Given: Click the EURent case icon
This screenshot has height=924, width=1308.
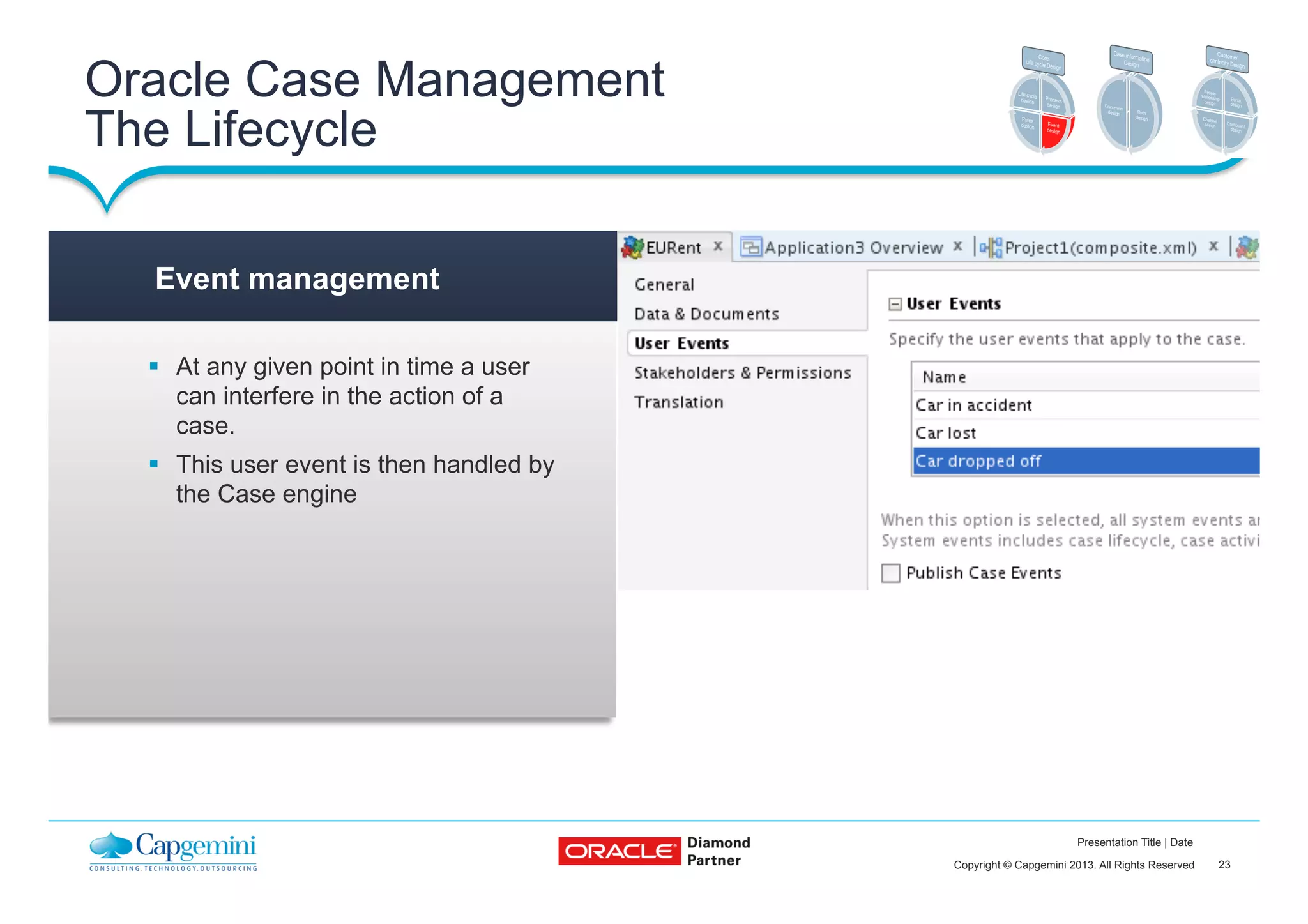Looking at the screenshot, I should [x=632, y=247].
